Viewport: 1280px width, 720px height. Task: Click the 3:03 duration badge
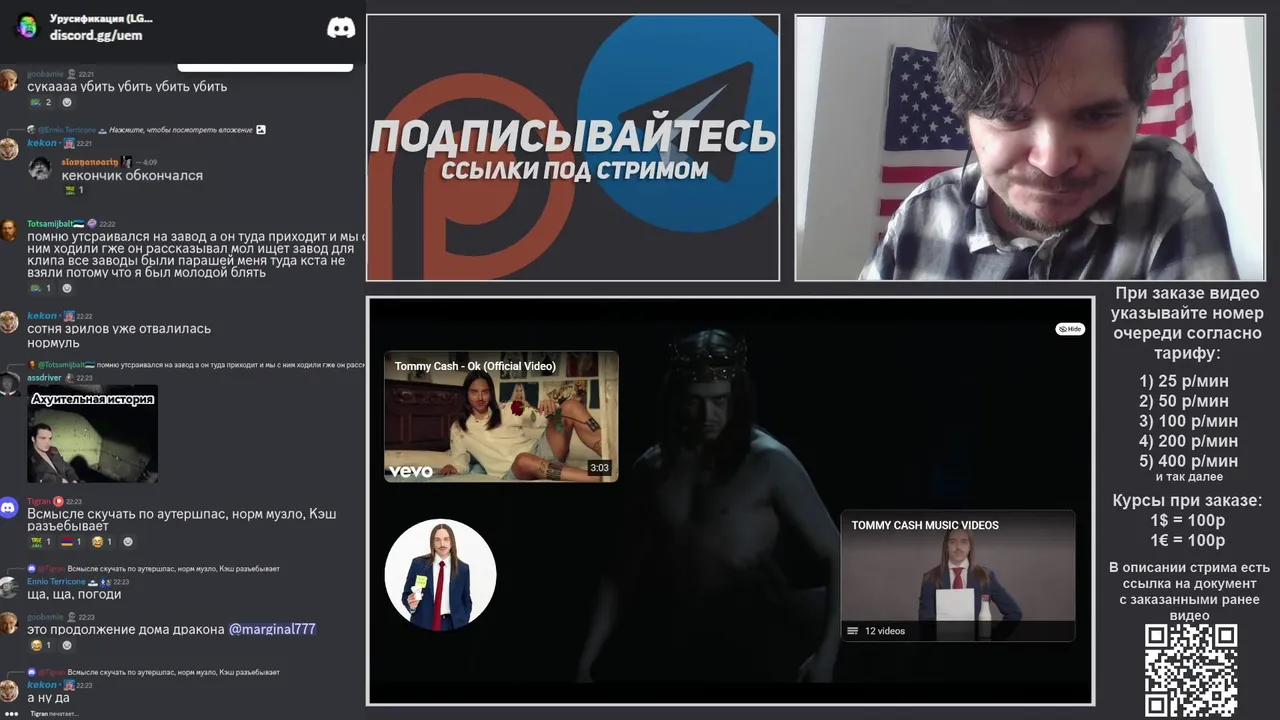tap(599, 467)
